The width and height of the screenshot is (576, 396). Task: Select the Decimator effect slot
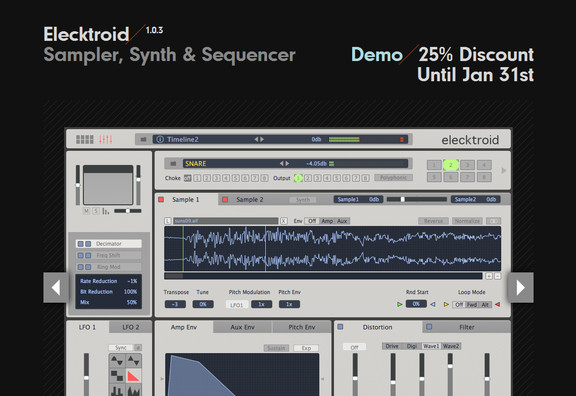(109, 244)
